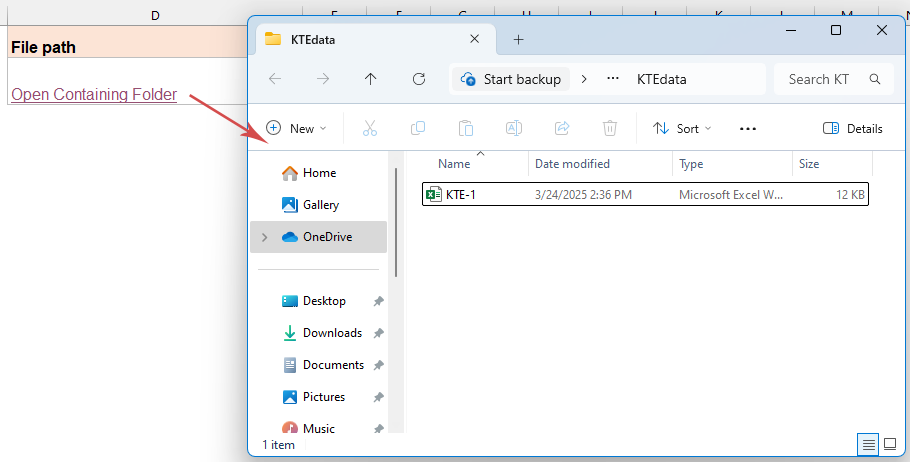Click the Copy icon in toolbar
The width and height of the screenshot is (910, 462).
pos(418,128)
